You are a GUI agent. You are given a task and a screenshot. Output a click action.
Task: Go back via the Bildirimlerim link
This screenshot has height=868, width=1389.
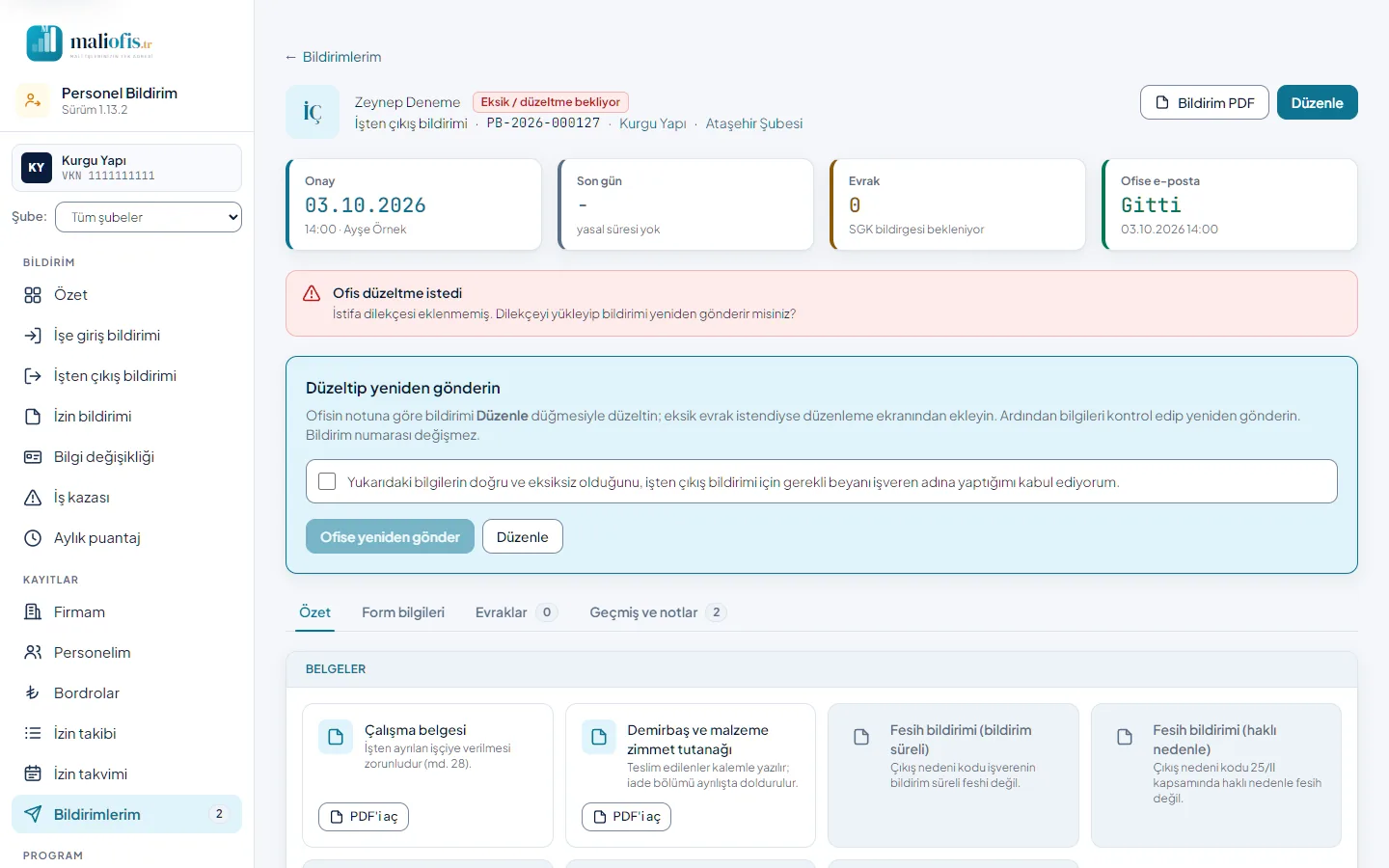(x=333, y=57)
